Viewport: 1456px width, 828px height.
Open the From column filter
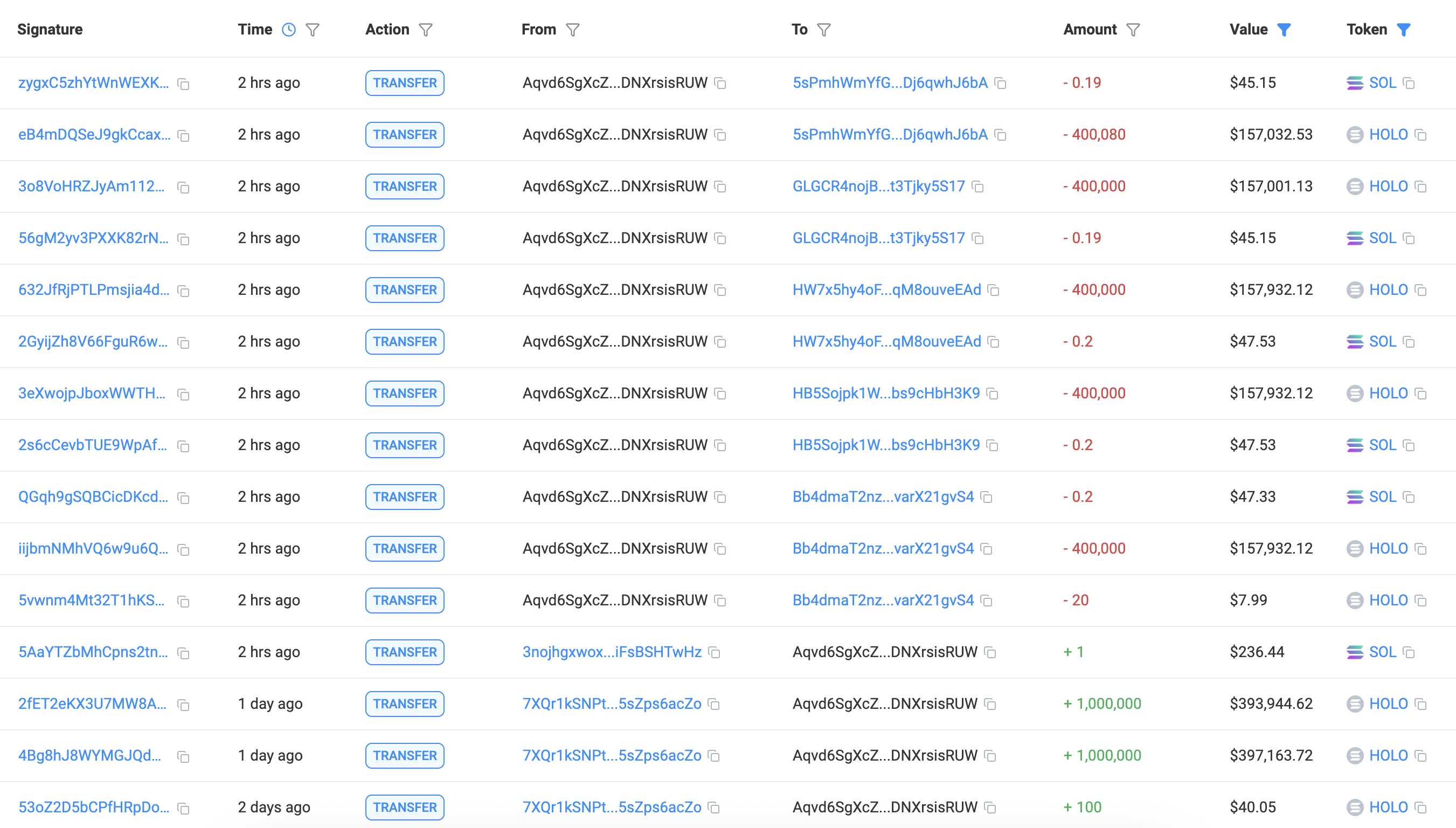tap(573, 30)
